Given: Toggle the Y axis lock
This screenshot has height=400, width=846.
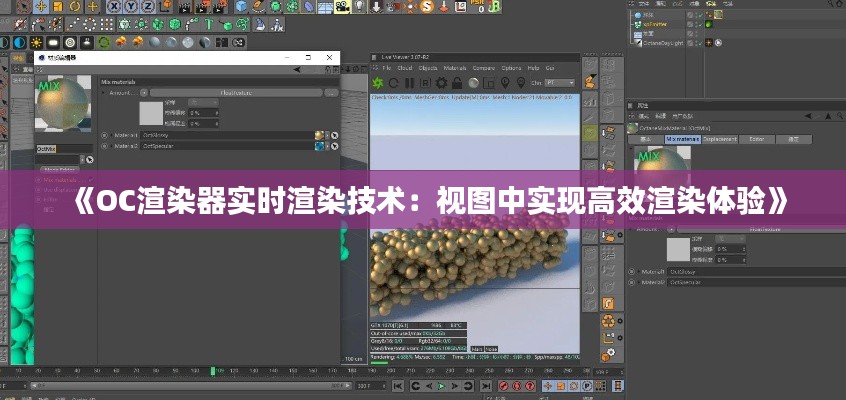Looking at the screenshot, I should pos(131,6).
